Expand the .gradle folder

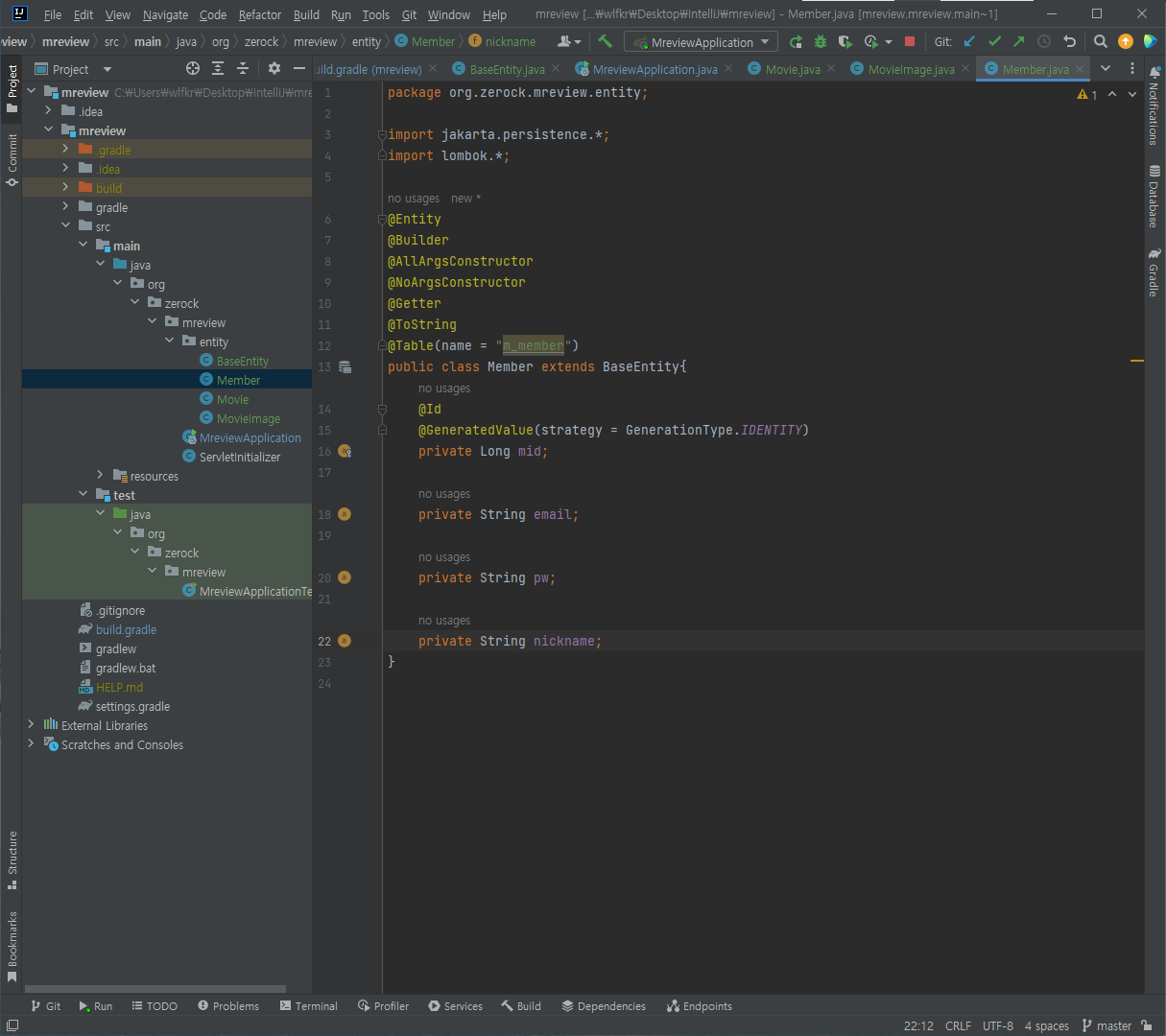(x=65, y=149)
